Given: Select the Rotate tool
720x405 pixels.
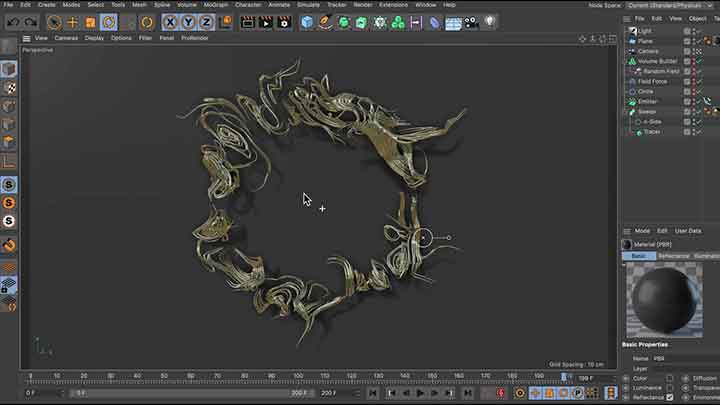Looking at the screenshot, I should (108, 22).
